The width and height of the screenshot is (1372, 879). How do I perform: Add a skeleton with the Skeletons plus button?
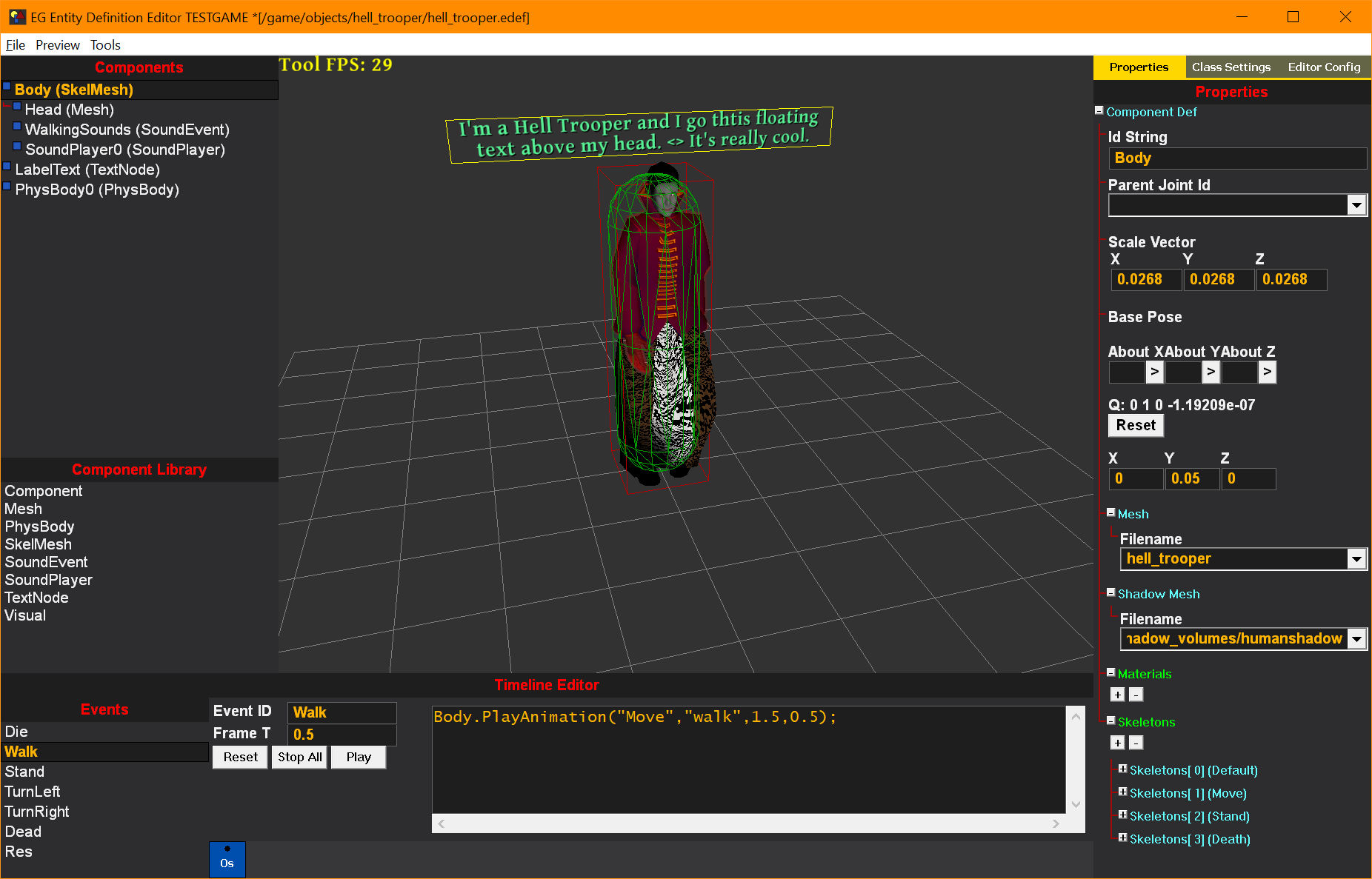point(1117,743)
